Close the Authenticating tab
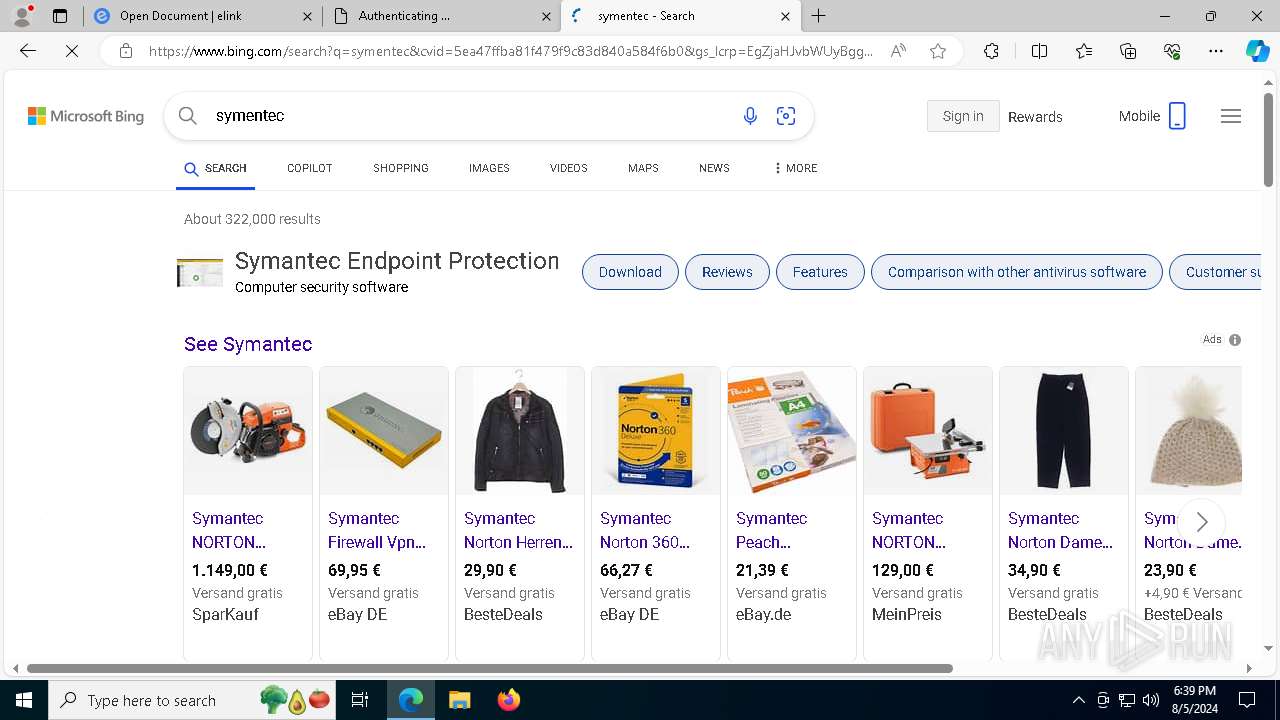Screen dimensions: 1280x720 546,16
